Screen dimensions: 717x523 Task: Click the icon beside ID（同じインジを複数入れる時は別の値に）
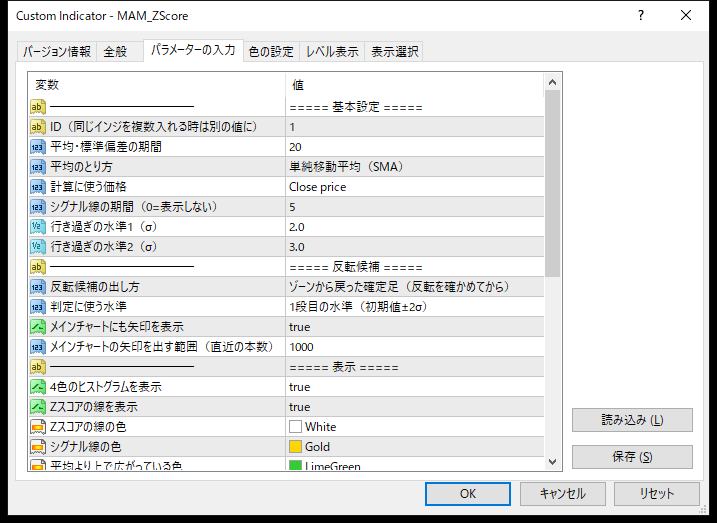click(x=38, y=127)
